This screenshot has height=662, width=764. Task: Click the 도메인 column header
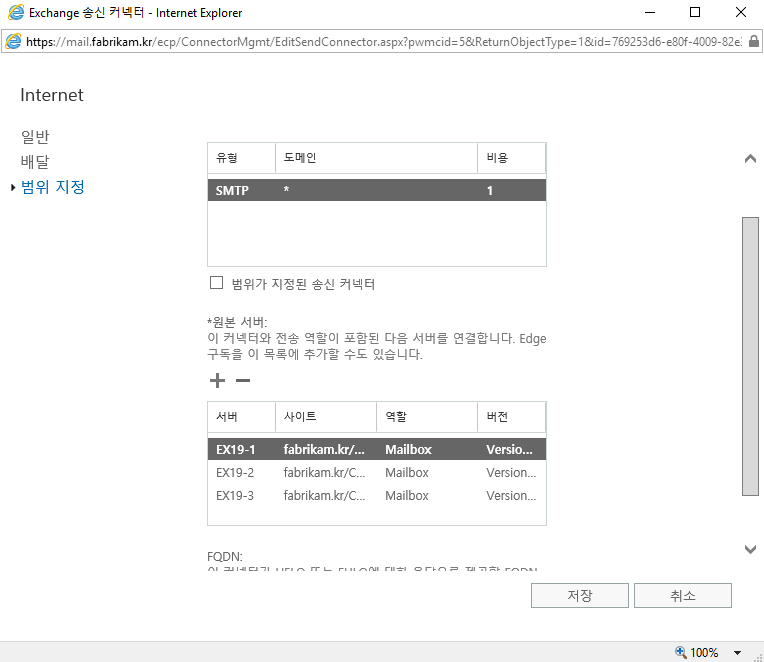point(376,158)
